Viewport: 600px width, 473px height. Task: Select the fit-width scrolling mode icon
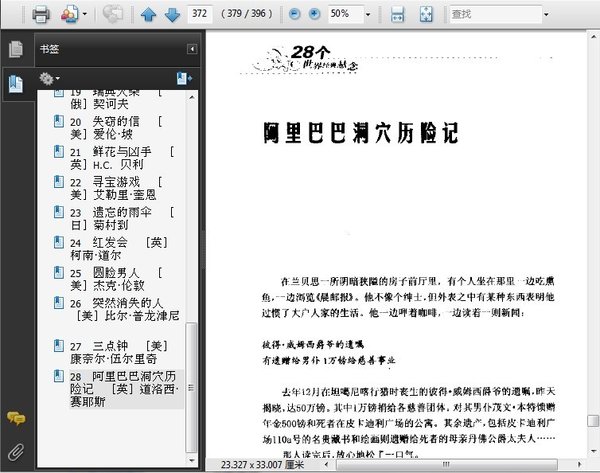coord(398,15)
